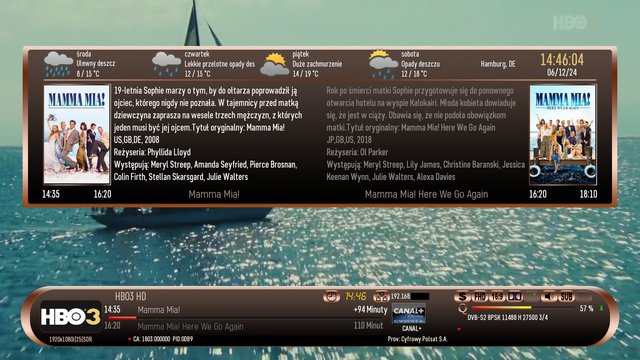The width and height of the screenshot is (640, 360).
Task: Click the clock icon beside 14:46
Action: click(x=331, y=297)
